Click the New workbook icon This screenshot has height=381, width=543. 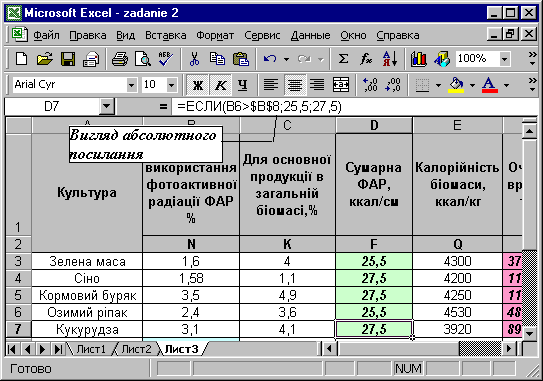point(21,59)
